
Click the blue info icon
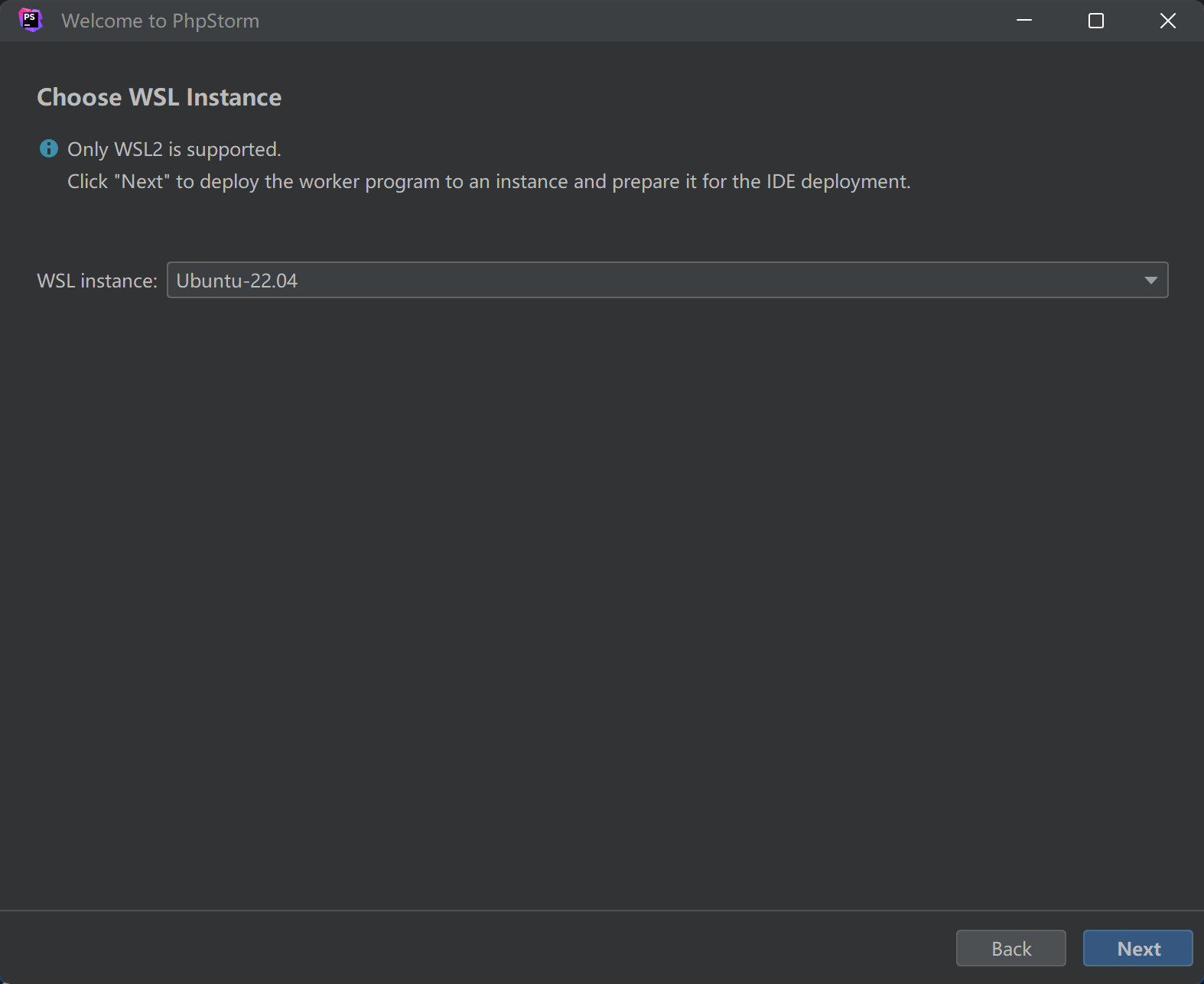click(48, 148)
